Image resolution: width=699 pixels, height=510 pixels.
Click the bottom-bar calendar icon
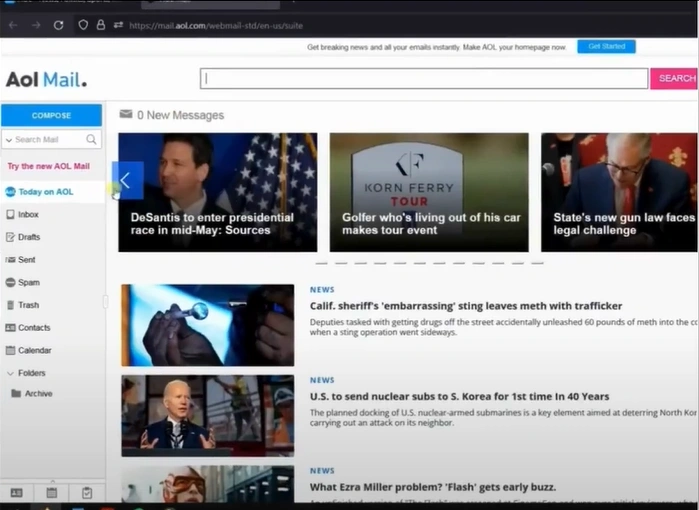coord(52,493)
